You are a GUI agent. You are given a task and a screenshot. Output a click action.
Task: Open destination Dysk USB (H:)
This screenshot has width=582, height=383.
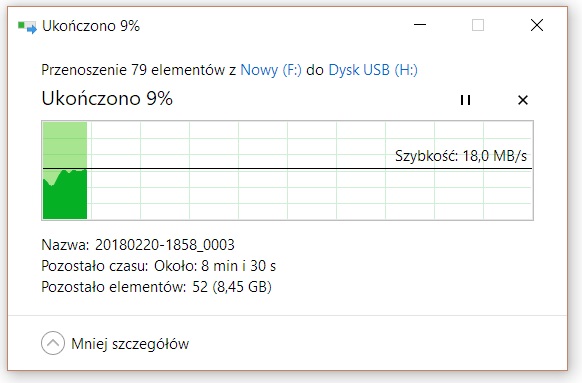(373, 70)
